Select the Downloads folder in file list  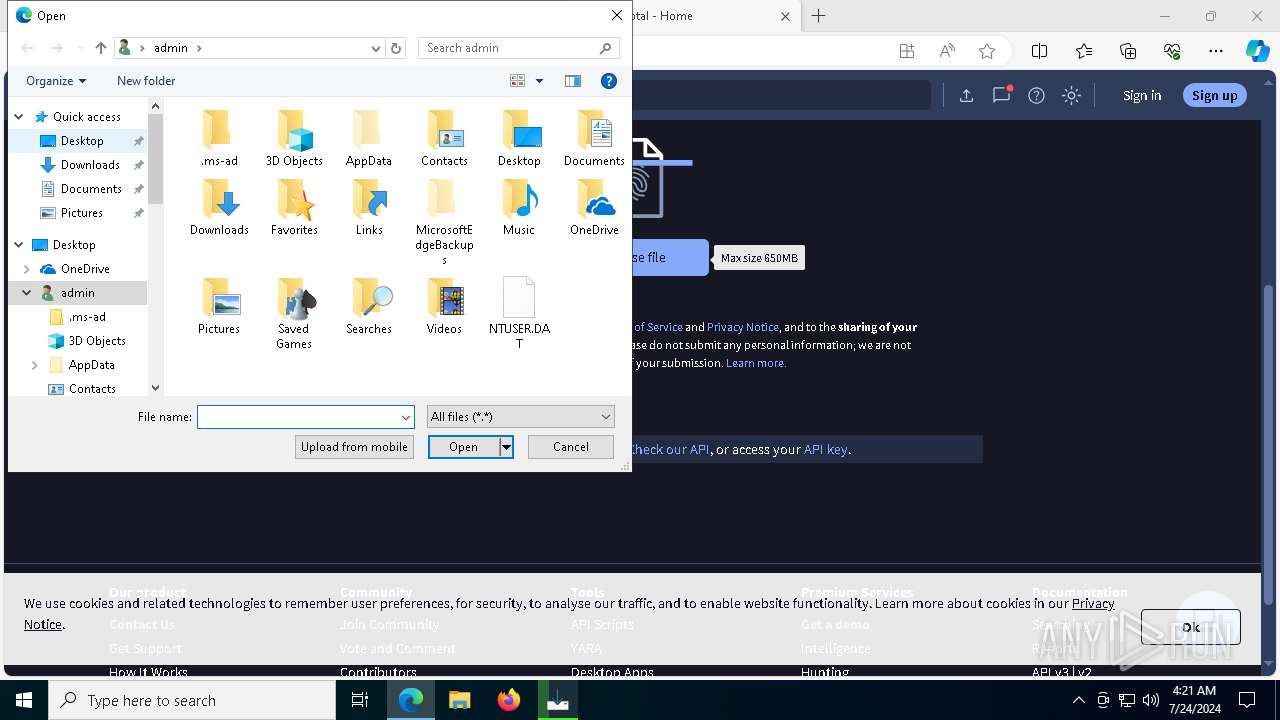click(219, 208)
